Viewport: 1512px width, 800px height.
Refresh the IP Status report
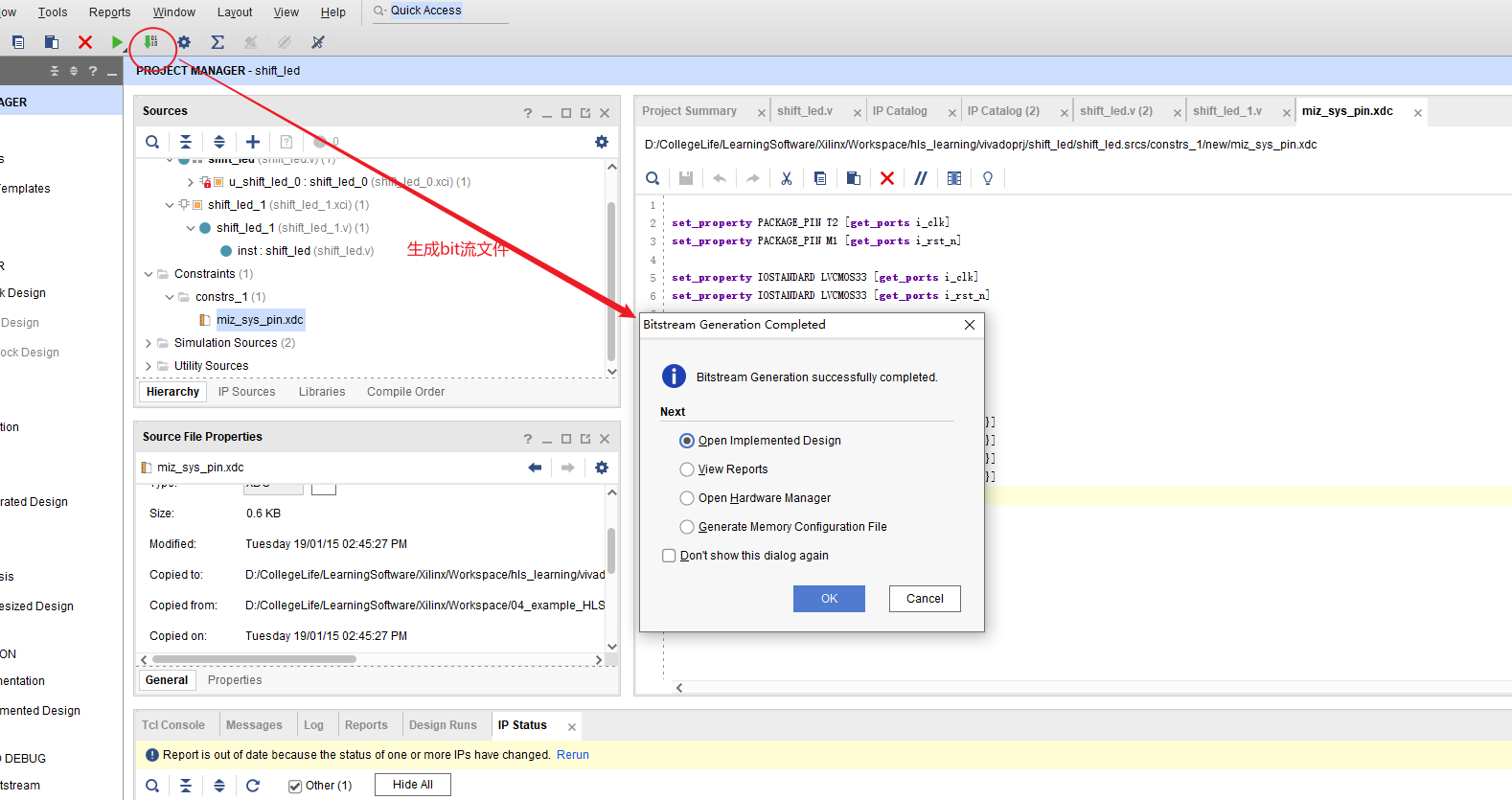(253, 786)
